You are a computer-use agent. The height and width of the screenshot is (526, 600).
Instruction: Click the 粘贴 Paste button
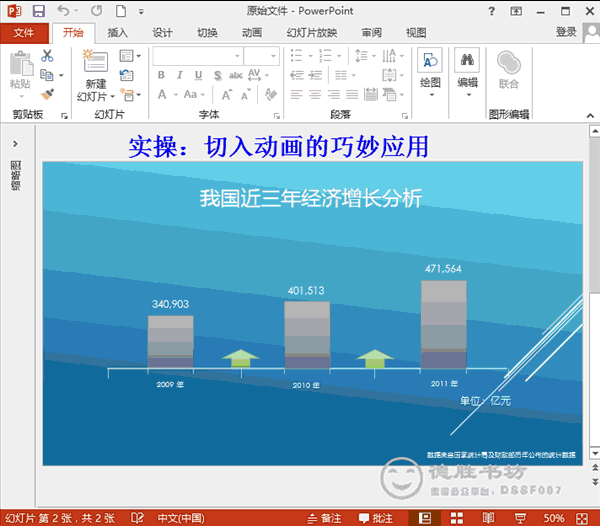[x=21, y=73]
